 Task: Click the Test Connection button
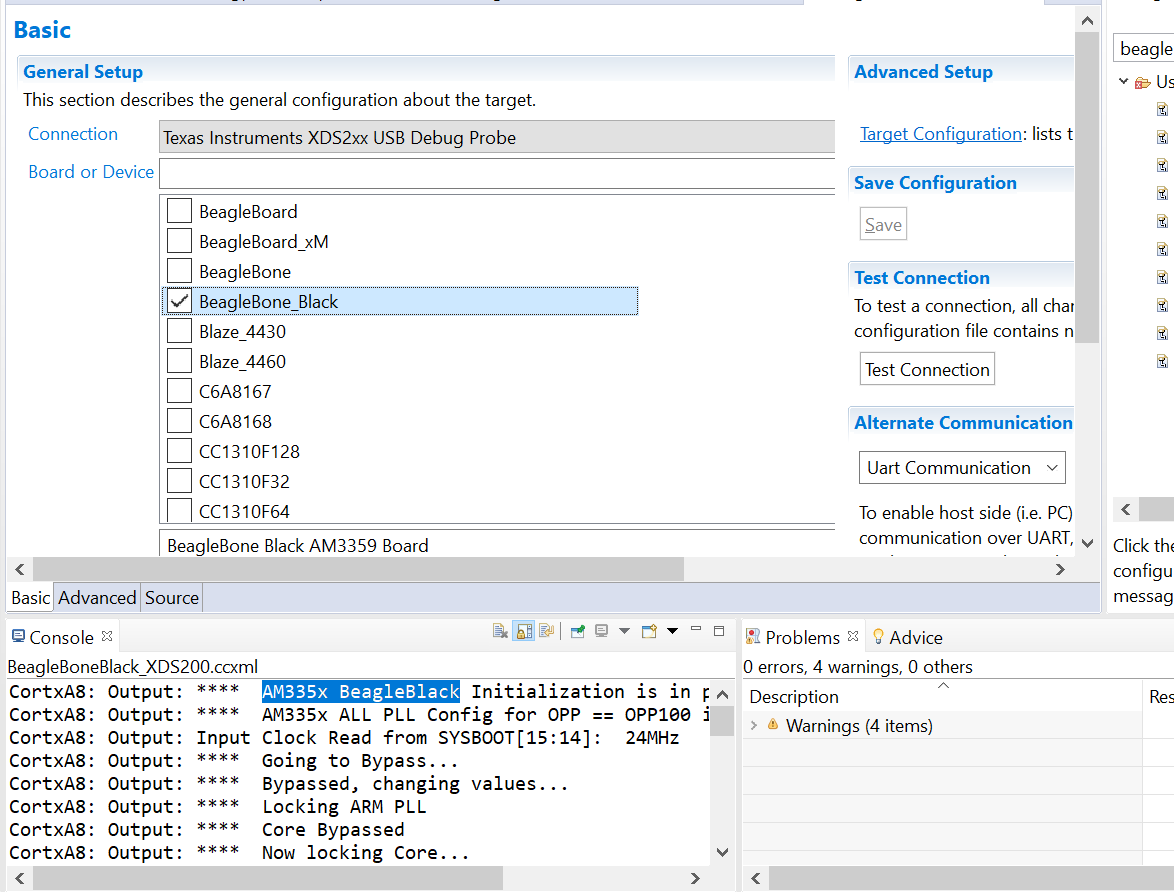[x=927, y=369]
